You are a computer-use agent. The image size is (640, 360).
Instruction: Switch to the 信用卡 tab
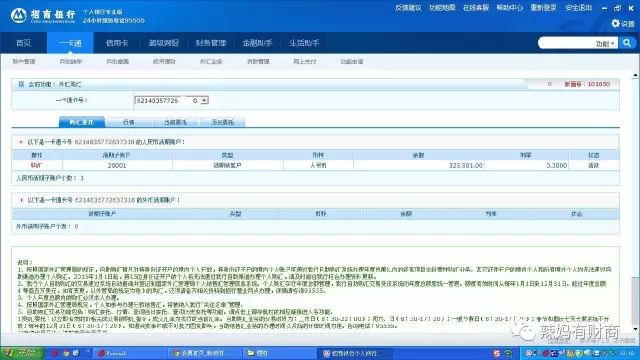(x=117, y=43)
